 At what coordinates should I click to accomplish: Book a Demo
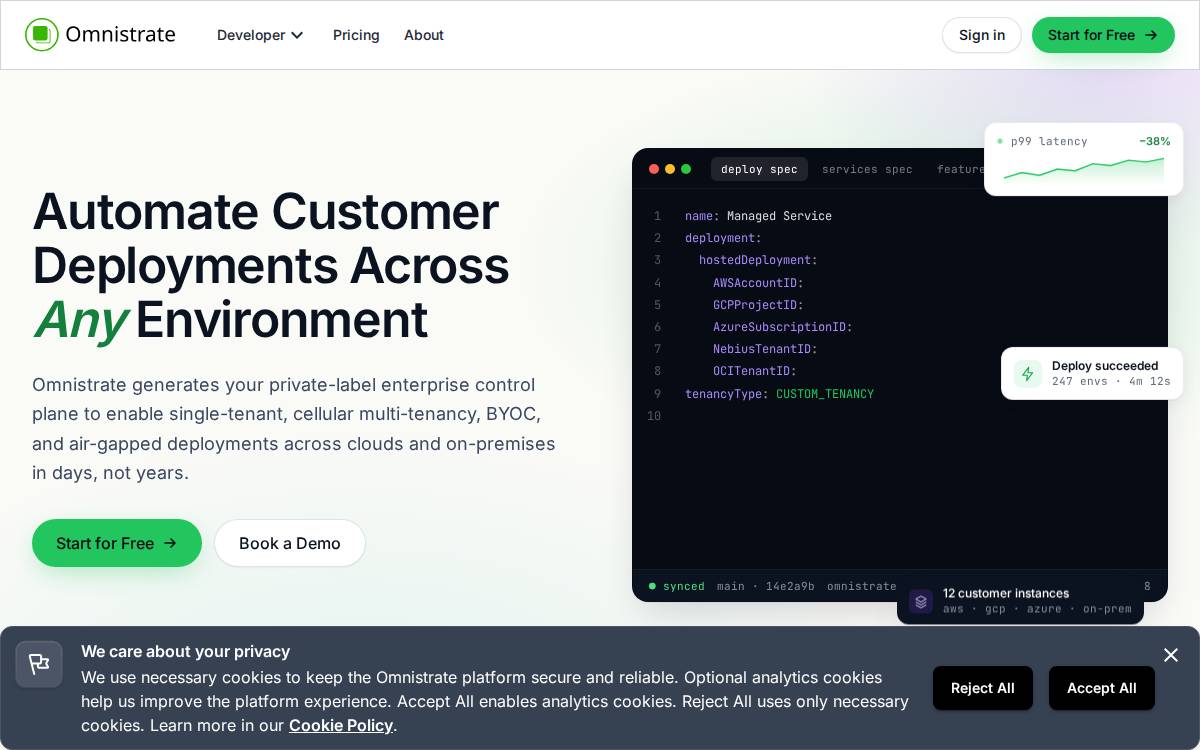pos(290,543)
